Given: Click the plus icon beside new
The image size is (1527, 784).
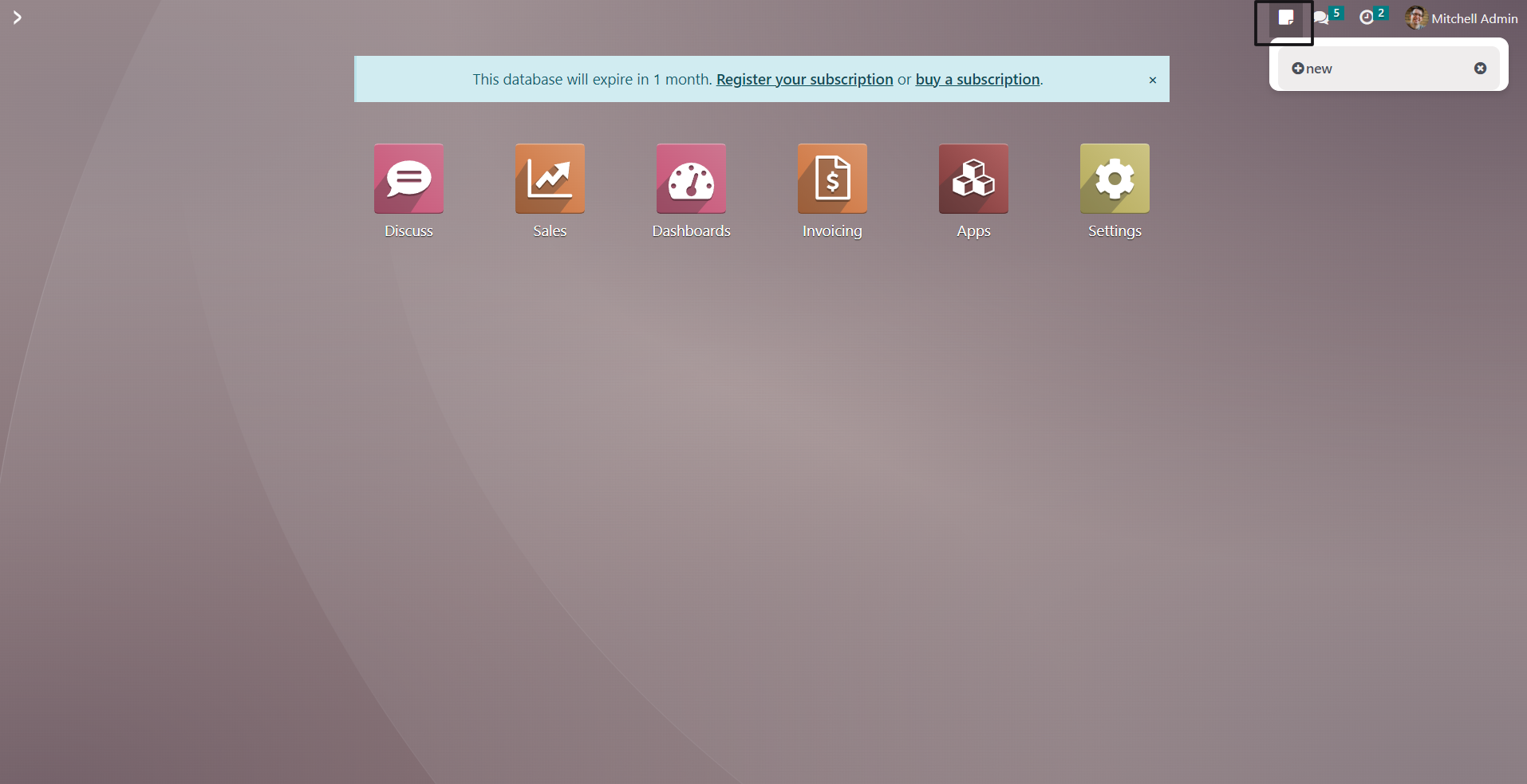Looking at the screenshot, I should point(1297,69).
